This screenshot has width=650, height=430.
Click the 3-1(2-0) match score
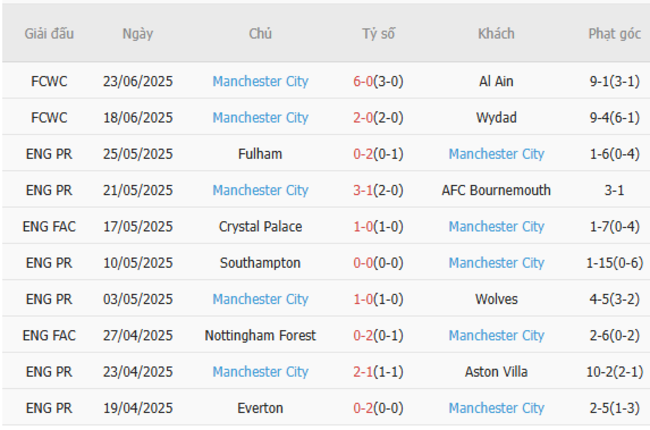coord(378,190)
